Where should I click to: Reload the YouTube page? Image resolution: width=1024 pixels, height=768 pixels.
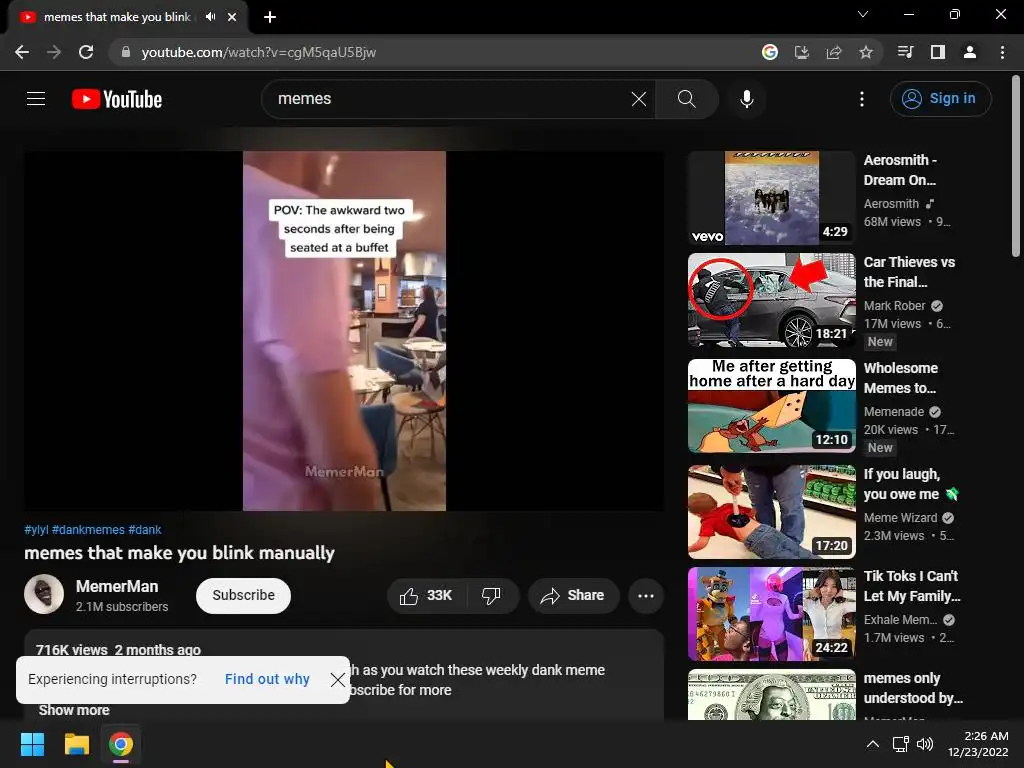coord(86,52)
